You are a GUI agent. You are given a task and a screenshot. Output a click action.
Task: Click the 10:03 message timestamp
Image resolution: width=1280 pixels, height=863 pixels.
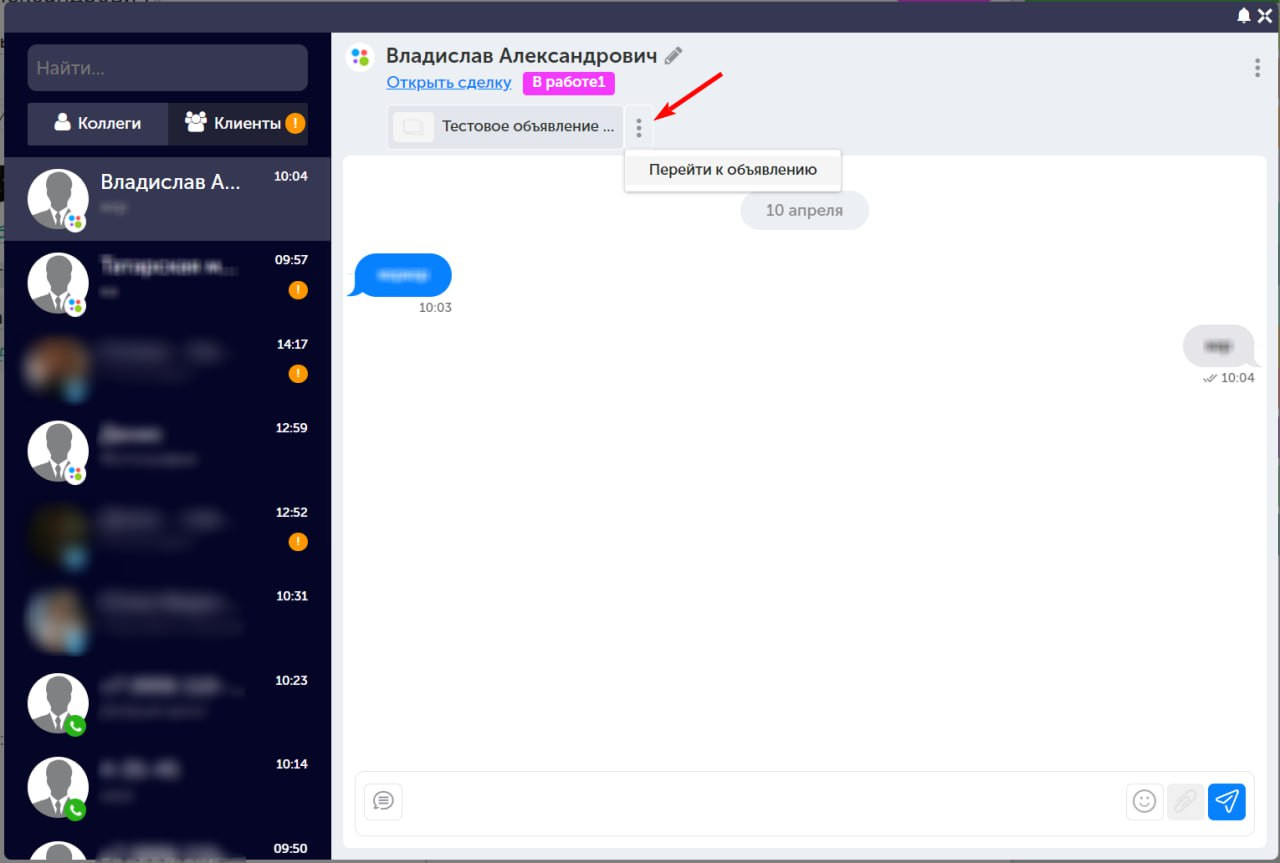[x=435, y=308]
